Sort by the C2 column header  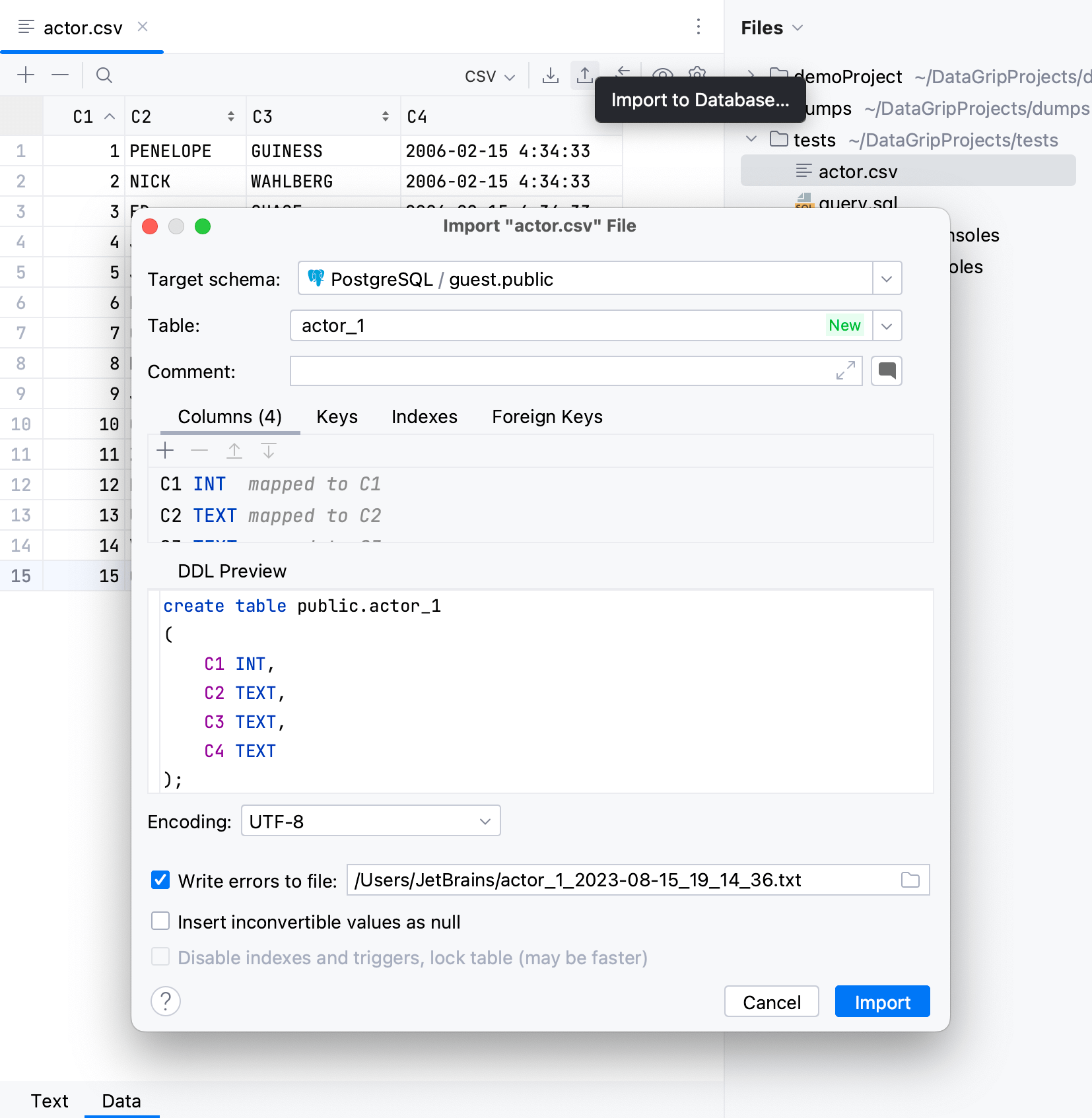point(186,117)
